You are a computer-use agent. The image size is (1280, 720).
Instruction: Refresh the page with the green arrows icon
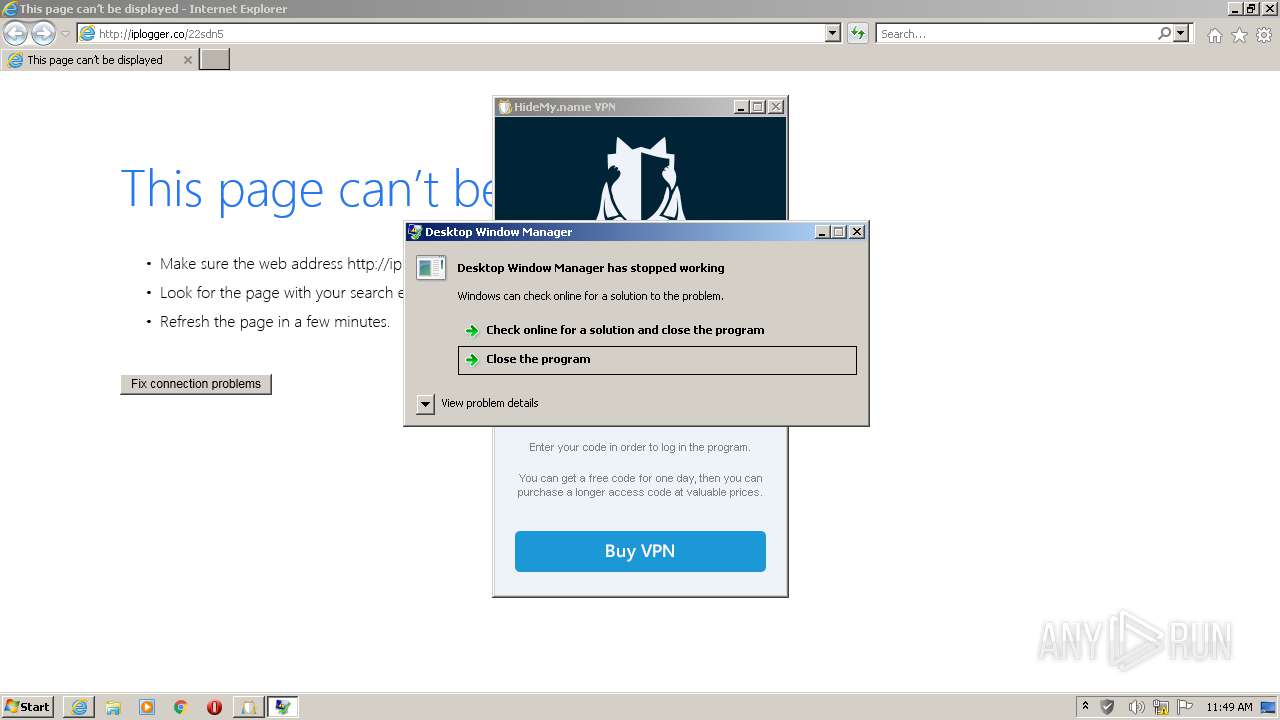coord(857,33)
